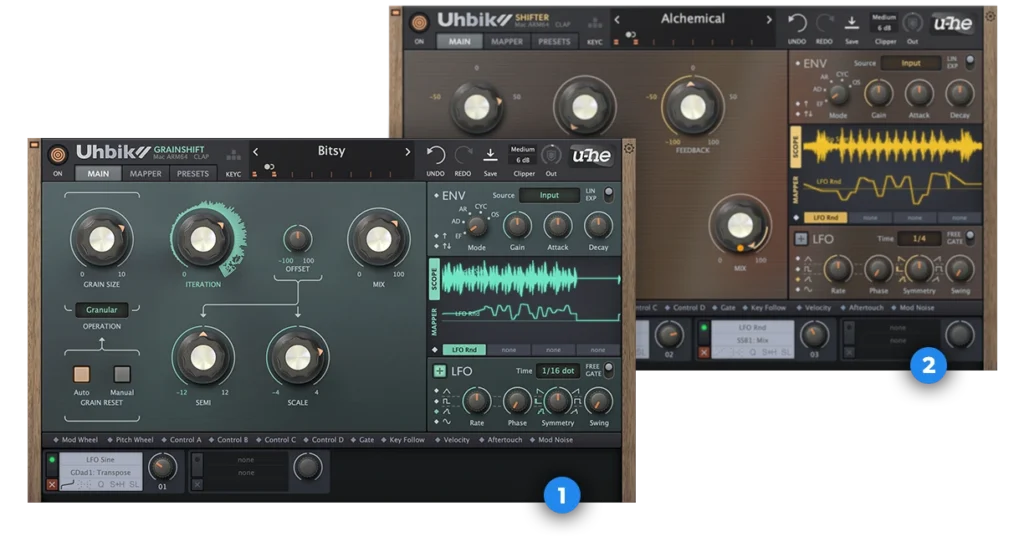Image resolution: width=1024 pixels, height=552 pixels.
Task: Click the GRAIN SIZE knob
Action: click(x=101, y=239)
